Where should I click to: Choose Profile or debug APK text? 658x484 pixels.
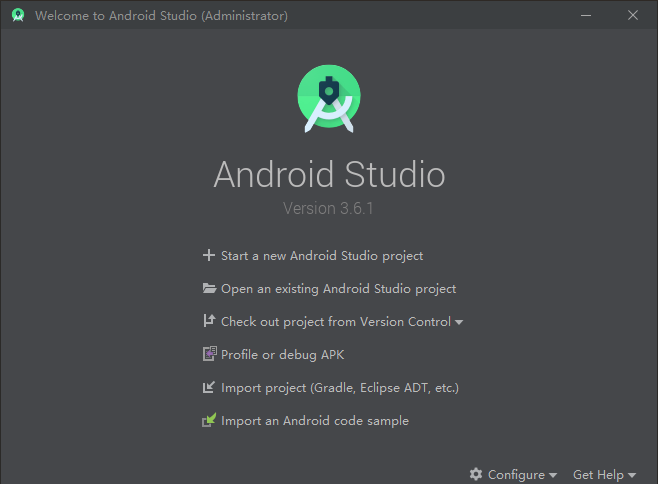282,354
